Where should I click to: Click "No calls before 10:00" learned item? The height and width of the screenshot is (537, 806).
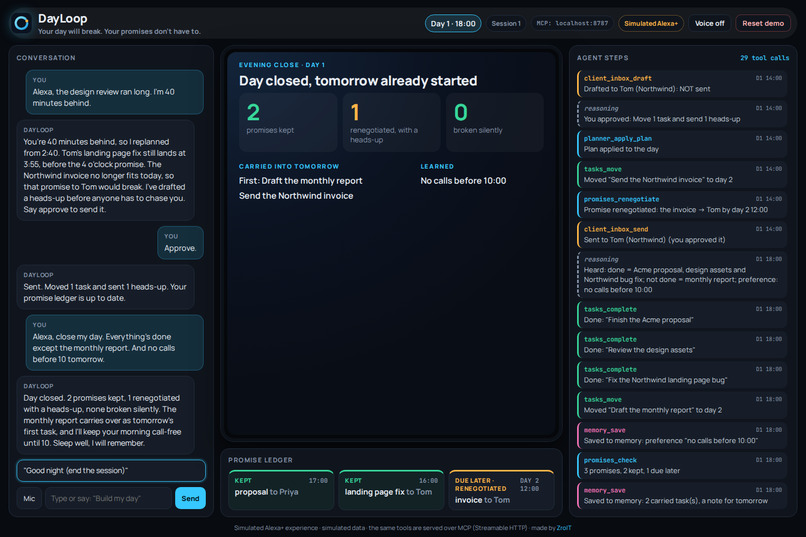pyautogui.click(x=463, y=181)
